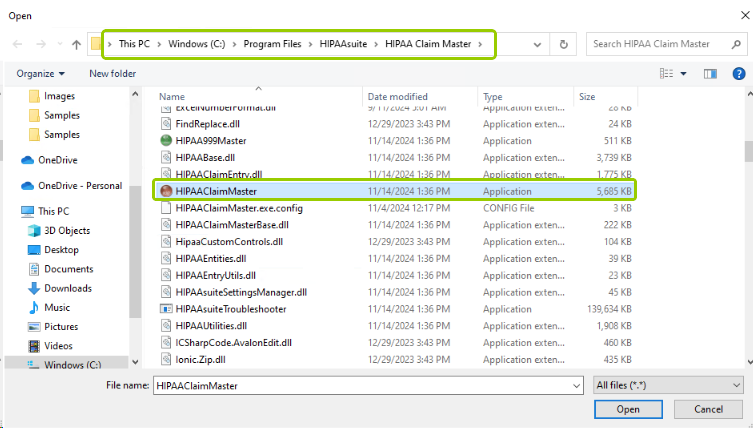The width and height of the screenshot is (753, 428).
Task: Select Ionic.Zip.dll file
Action: click(x=200, y=359)
